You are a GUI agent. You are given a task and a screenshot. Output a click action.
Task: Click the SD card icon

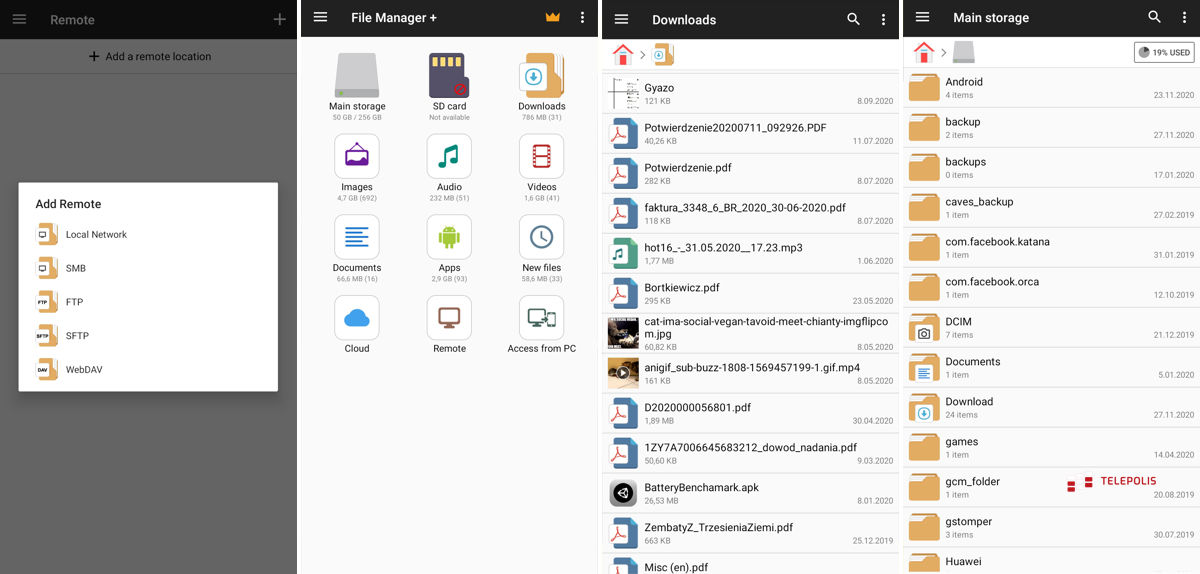(x=449, y=75)
